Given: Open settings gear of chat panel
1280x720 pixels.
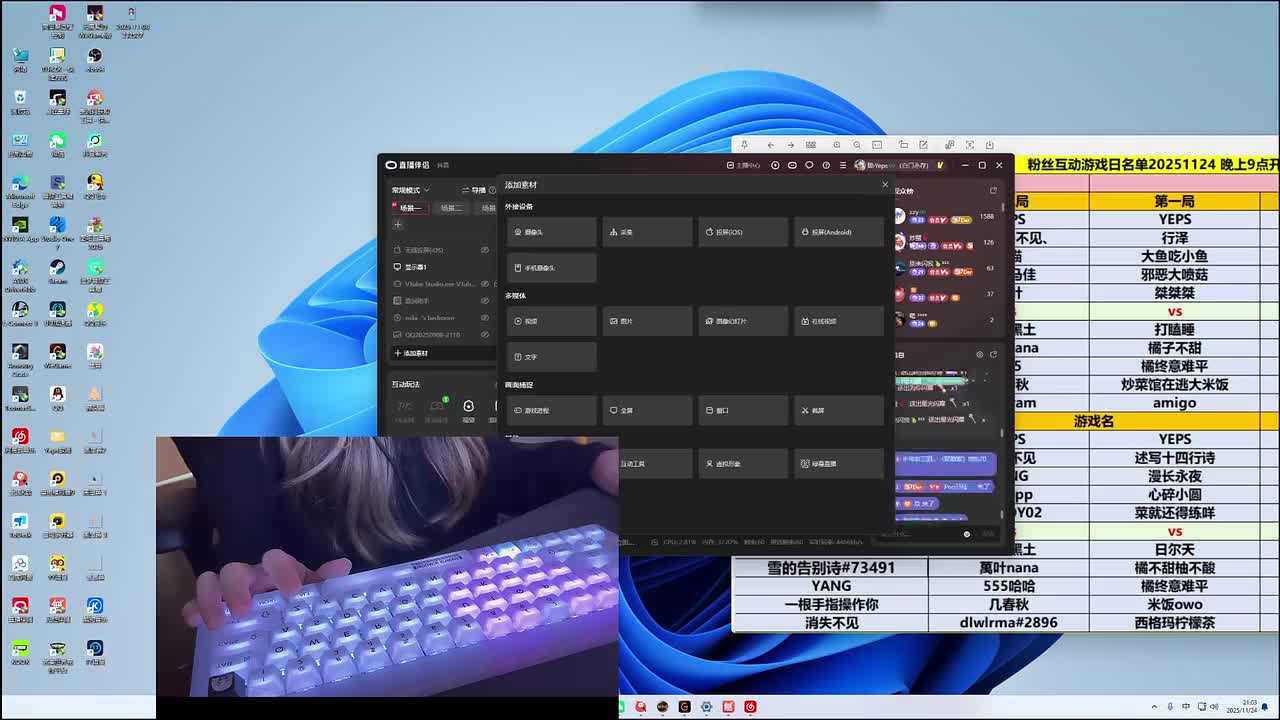Looking at the screenshot, I should click(979, 354).
